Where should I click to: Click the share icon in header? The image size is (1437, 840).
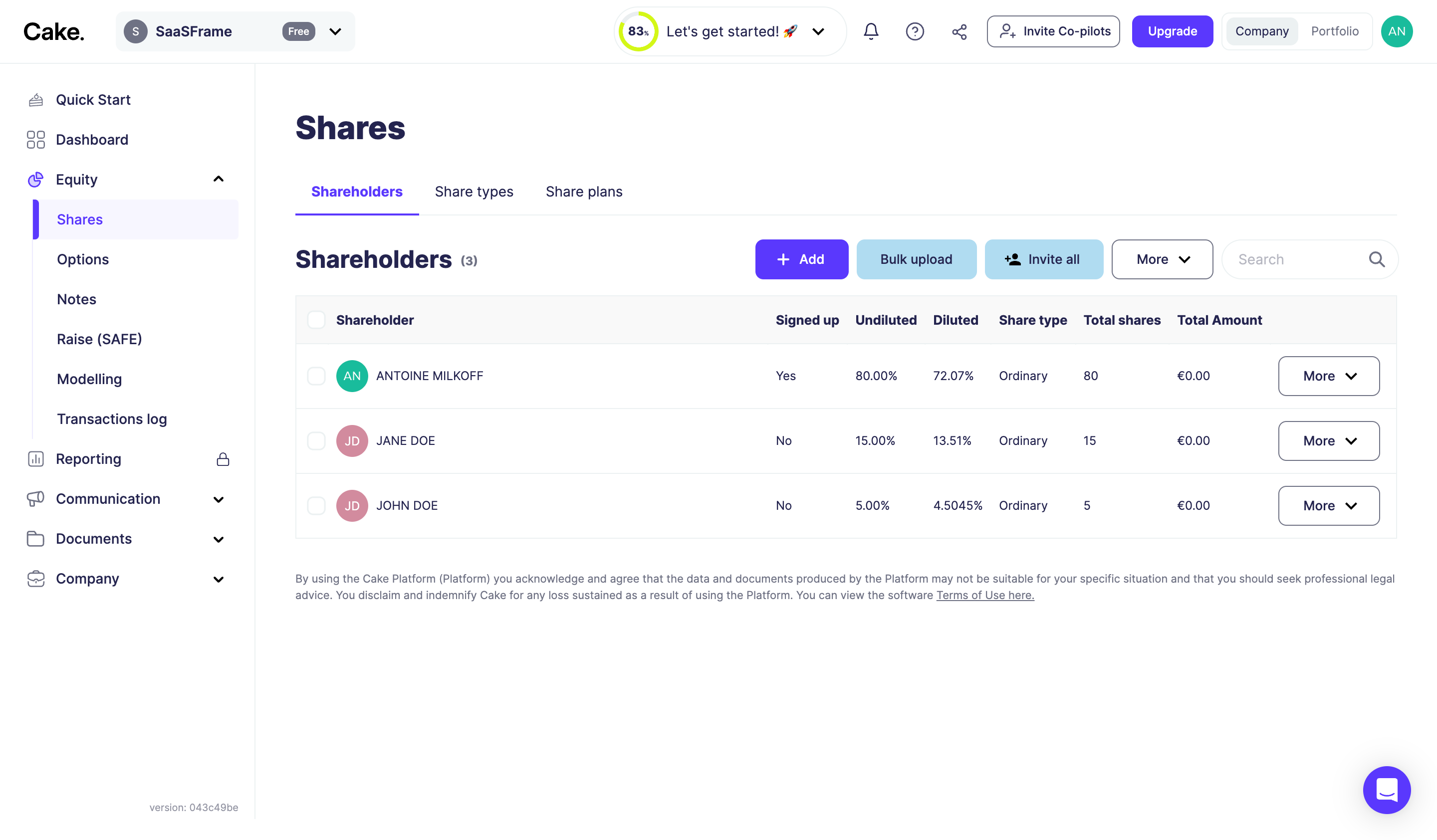(x=959, y=31)
